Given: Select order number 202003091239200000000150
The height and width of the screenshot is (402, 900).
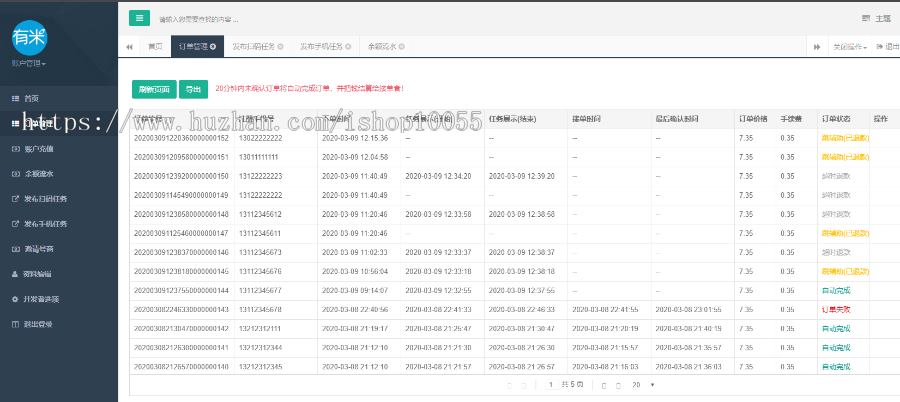Looking at the screenshot, I should pyautogui.click(x=181, y=176).
